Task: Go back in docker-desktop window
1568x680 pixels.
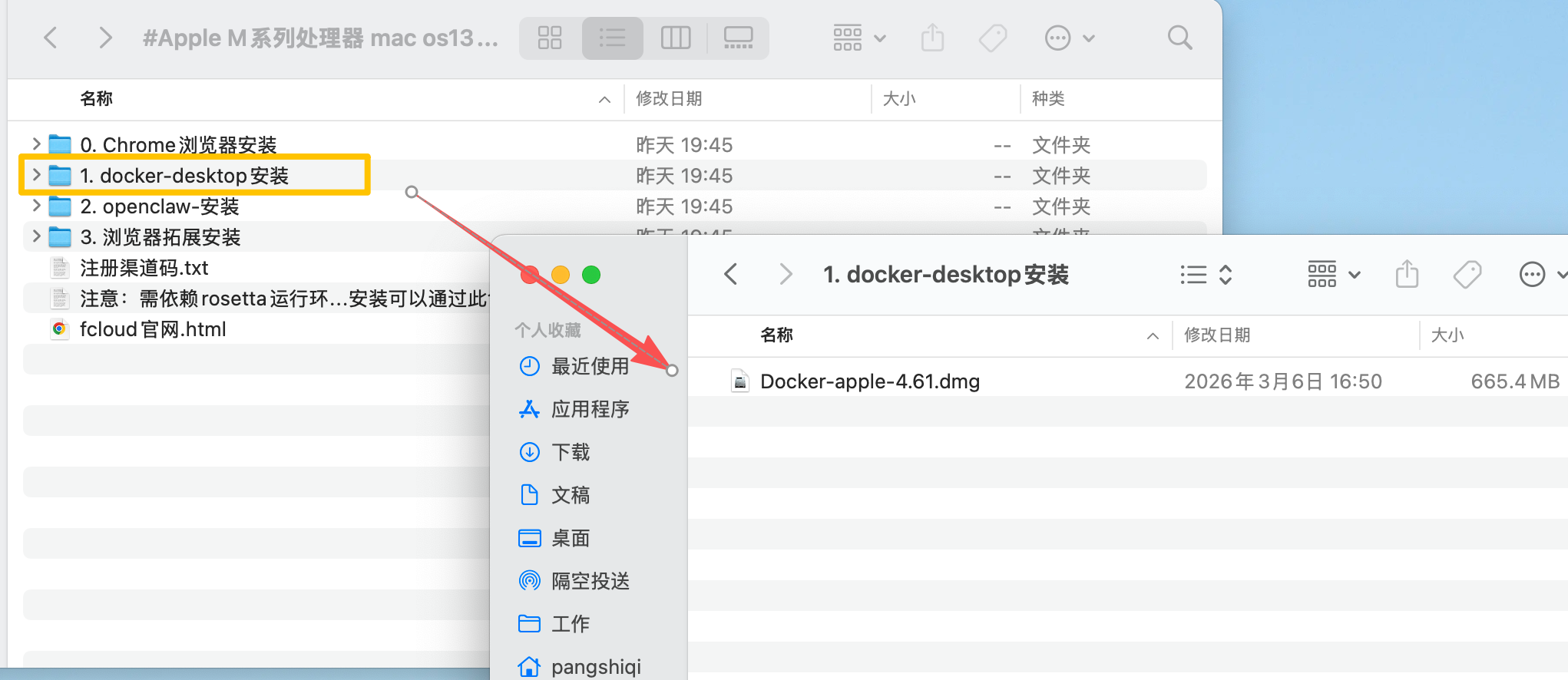Action: (x=731, y=274)
